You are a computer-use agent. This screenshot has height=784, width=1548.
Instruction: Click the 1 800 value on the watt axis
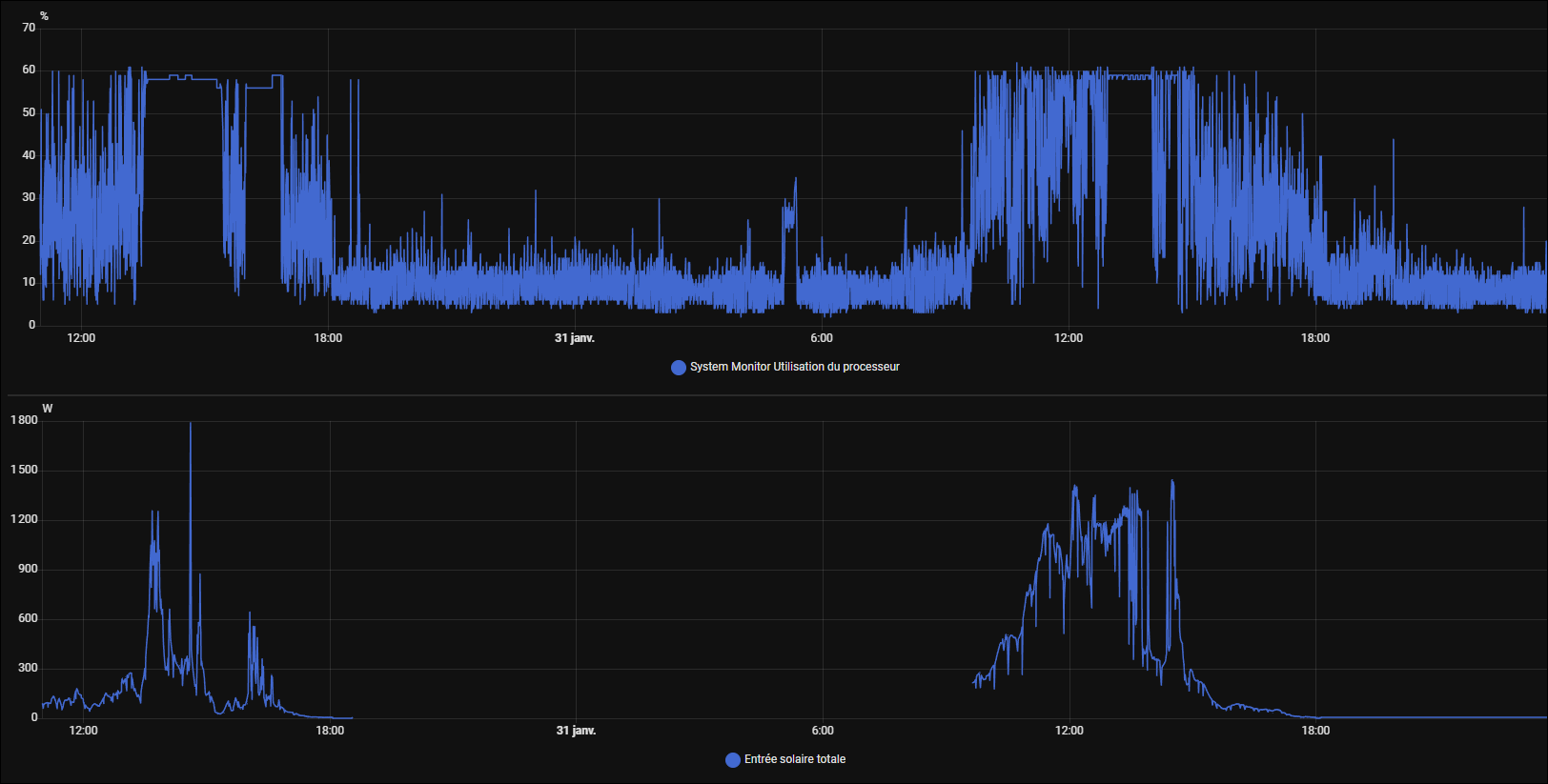pos(25,420)
